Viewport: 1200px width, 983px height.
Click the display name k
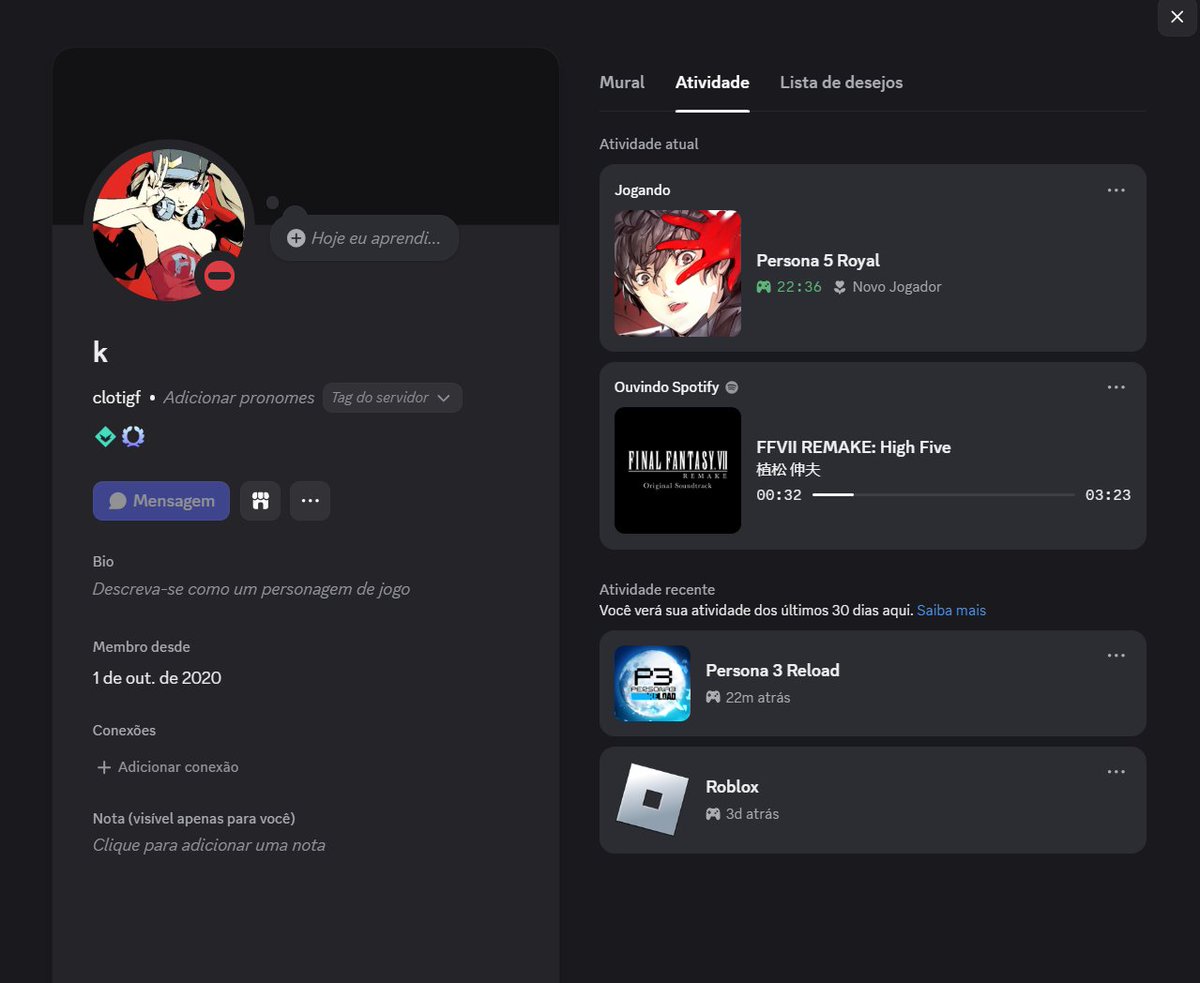pyautogui.click(x=100, y=352)
